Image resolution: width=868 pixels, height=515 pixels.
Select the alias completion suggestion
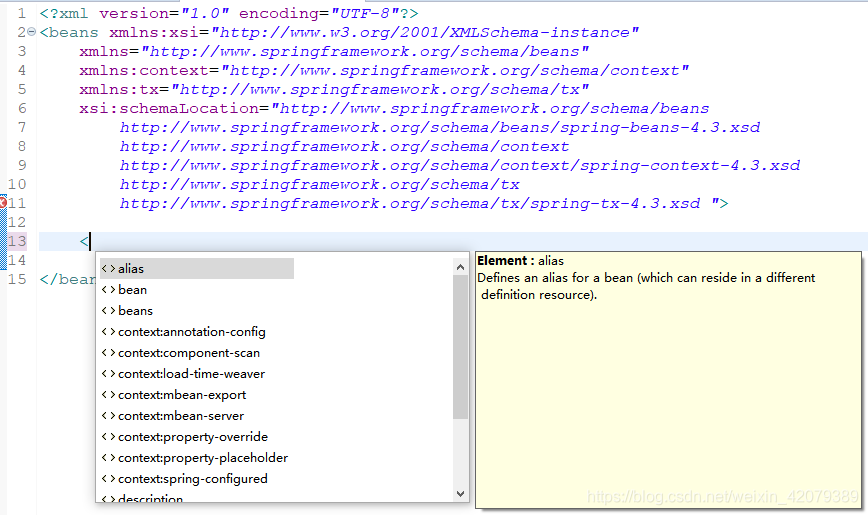pyautogui.click(x=197, y=269)
